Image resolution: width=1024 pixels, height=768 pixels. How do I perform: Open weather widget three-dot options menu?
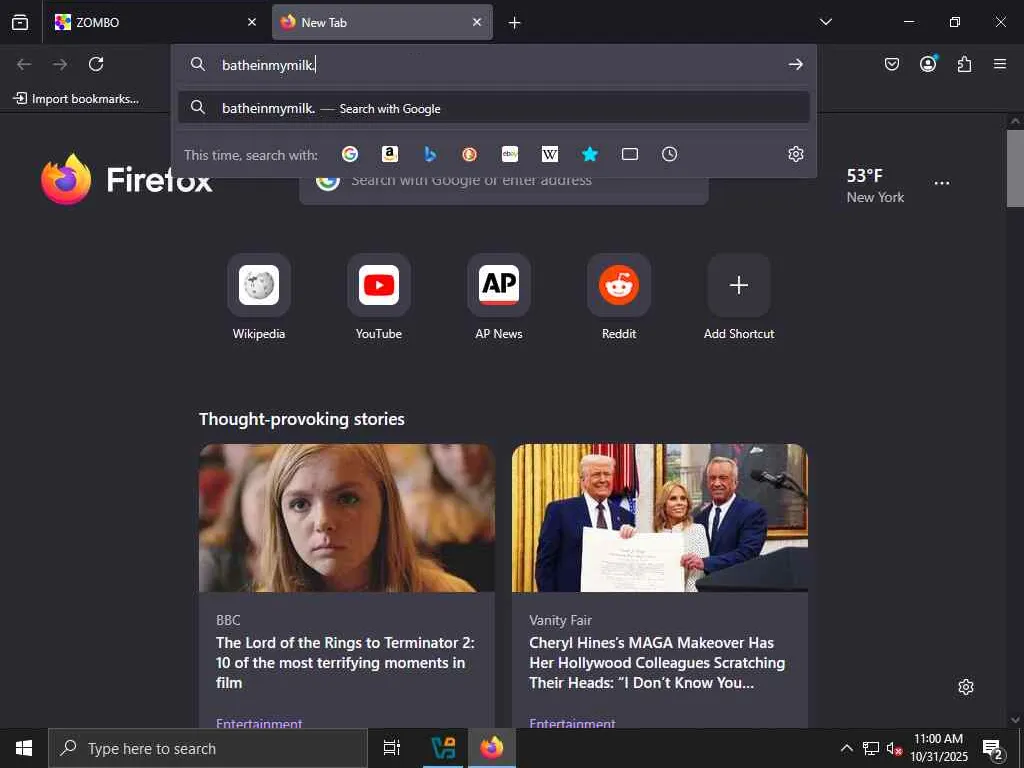(942, 183)
